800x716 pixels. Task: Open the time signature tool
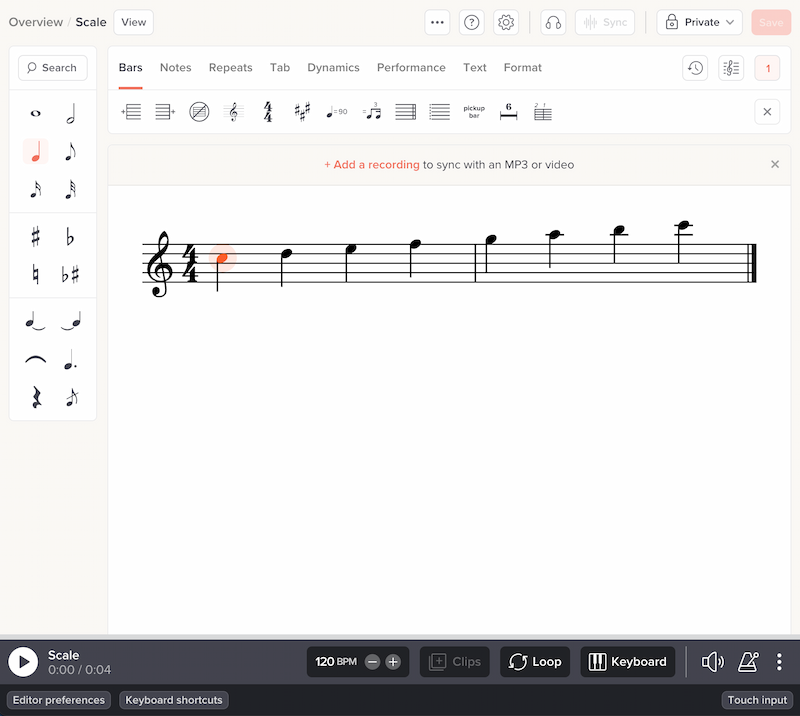pos(268,111)
